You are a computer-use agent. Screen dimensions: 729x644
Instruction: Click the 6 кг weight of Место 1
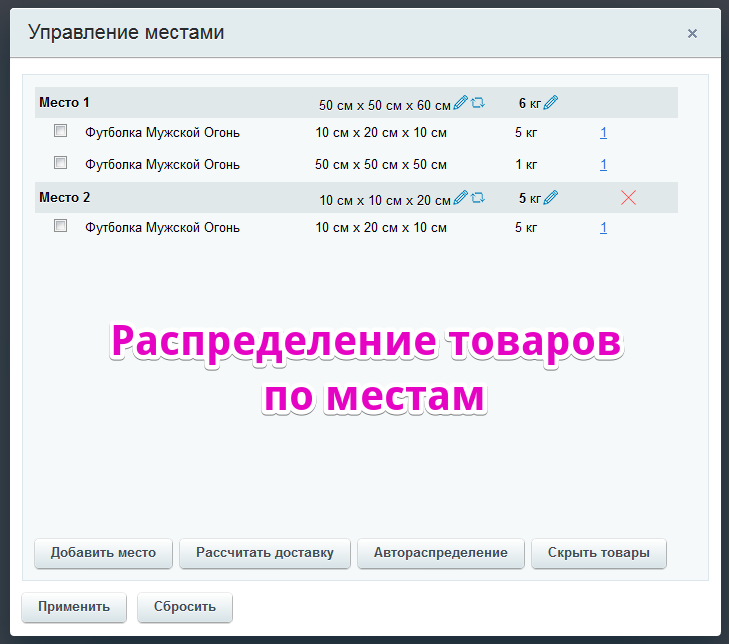click(x=530, y=103)
